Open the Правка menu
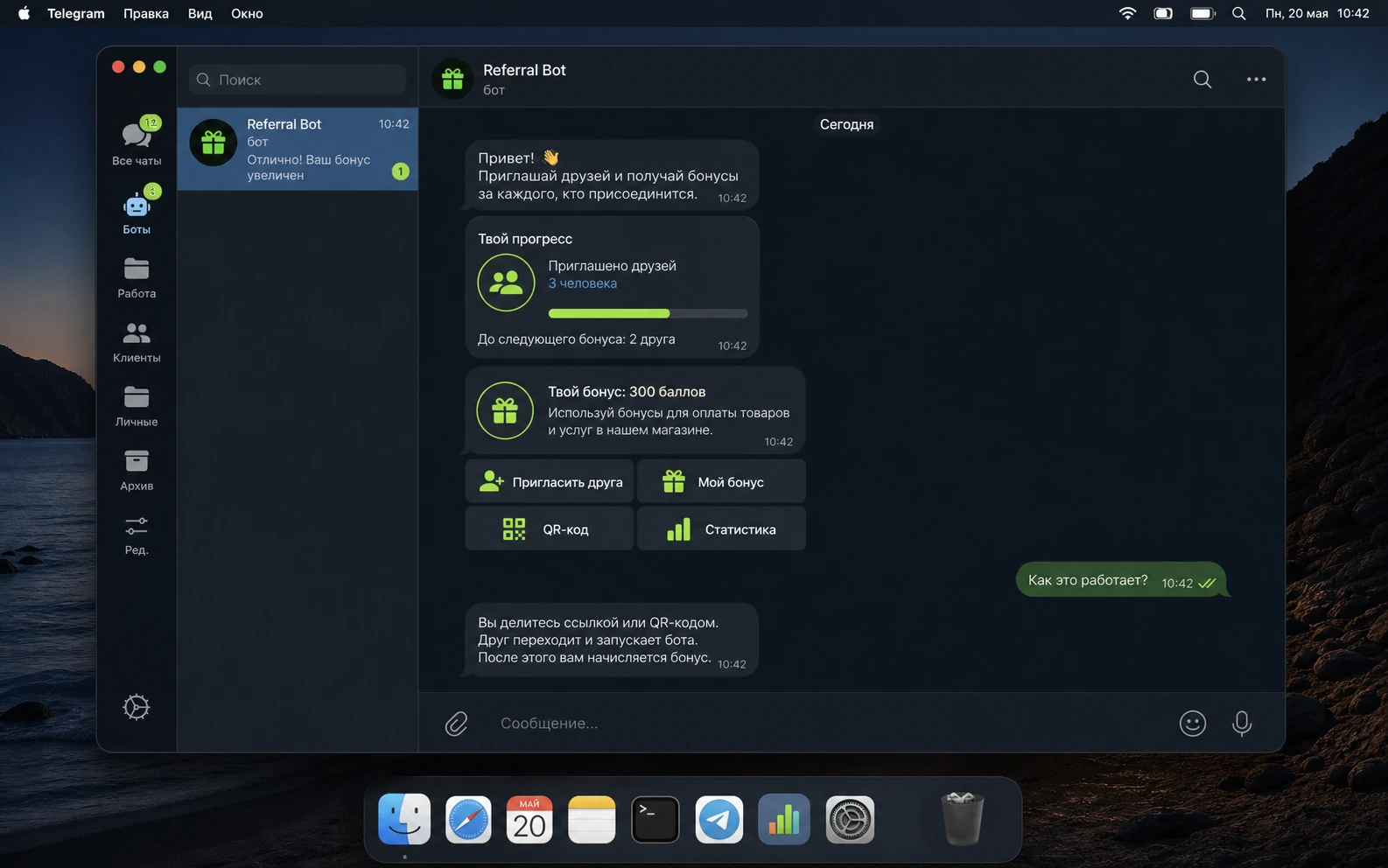This screenshot has height=868, width=1388. (146, 13)
